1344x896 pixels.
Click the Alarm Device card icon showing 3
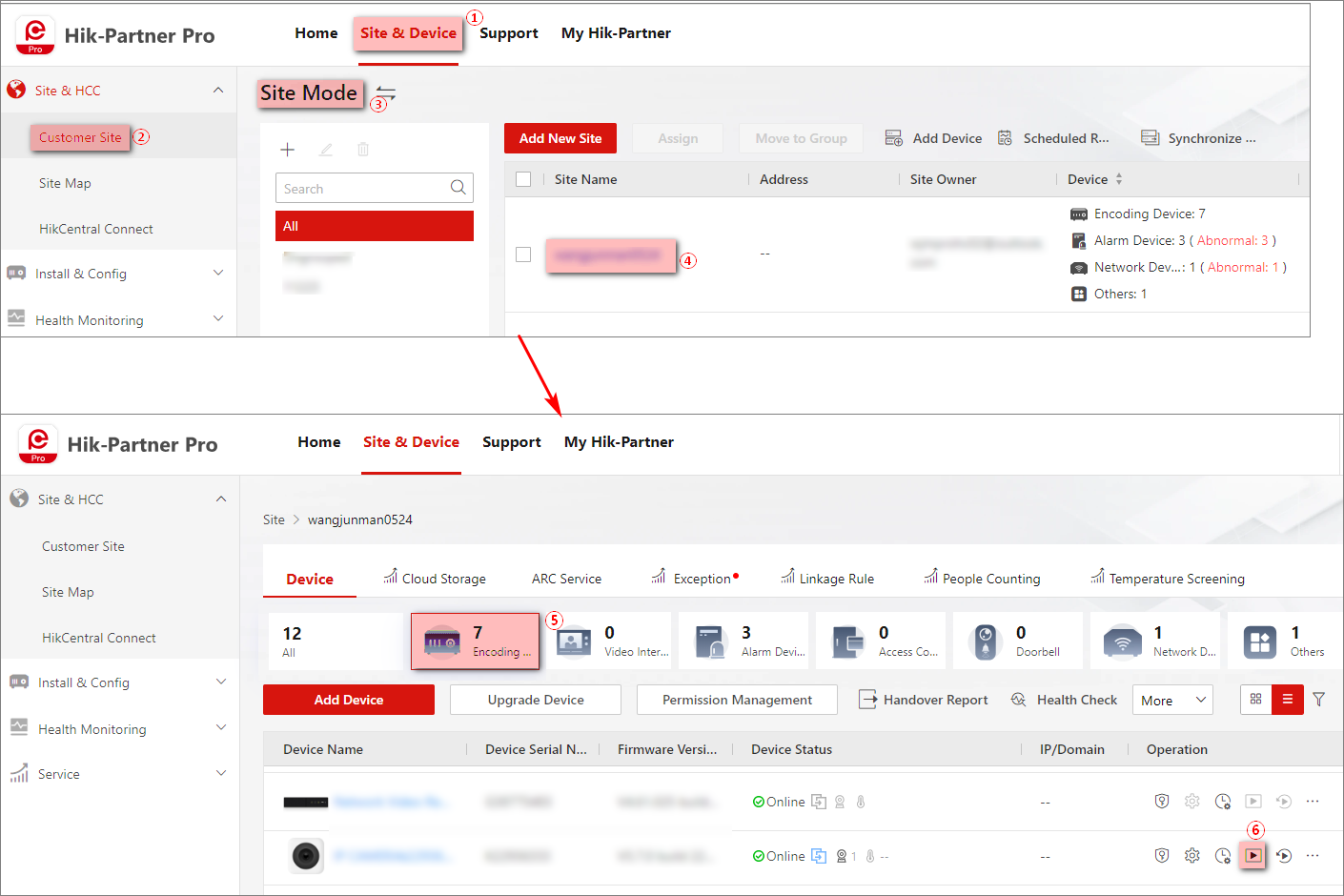(x=712, y=641)
